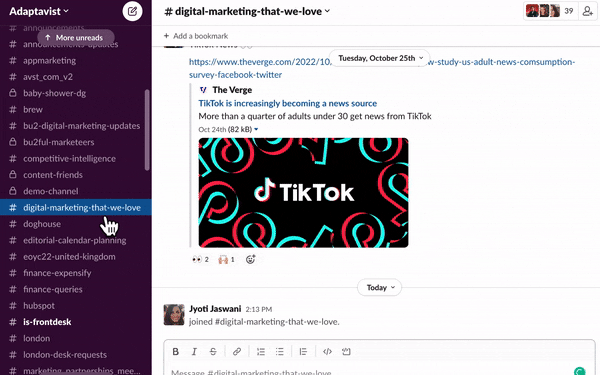Open the eoyc22-united-kingdom channel
Image resolution: width=600 pixels, height=375 pixels.
76,256
